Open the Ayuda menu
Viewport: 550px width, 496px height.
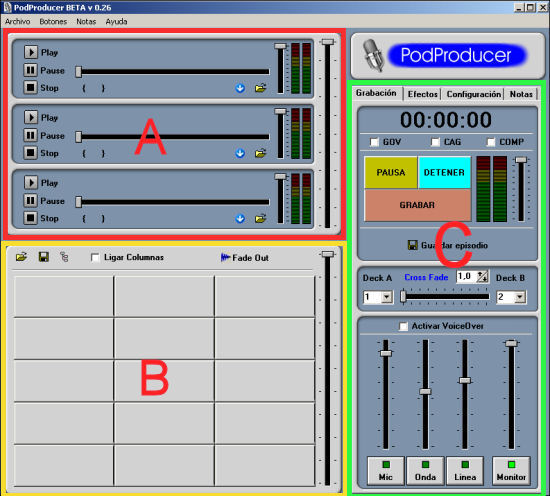116,21
